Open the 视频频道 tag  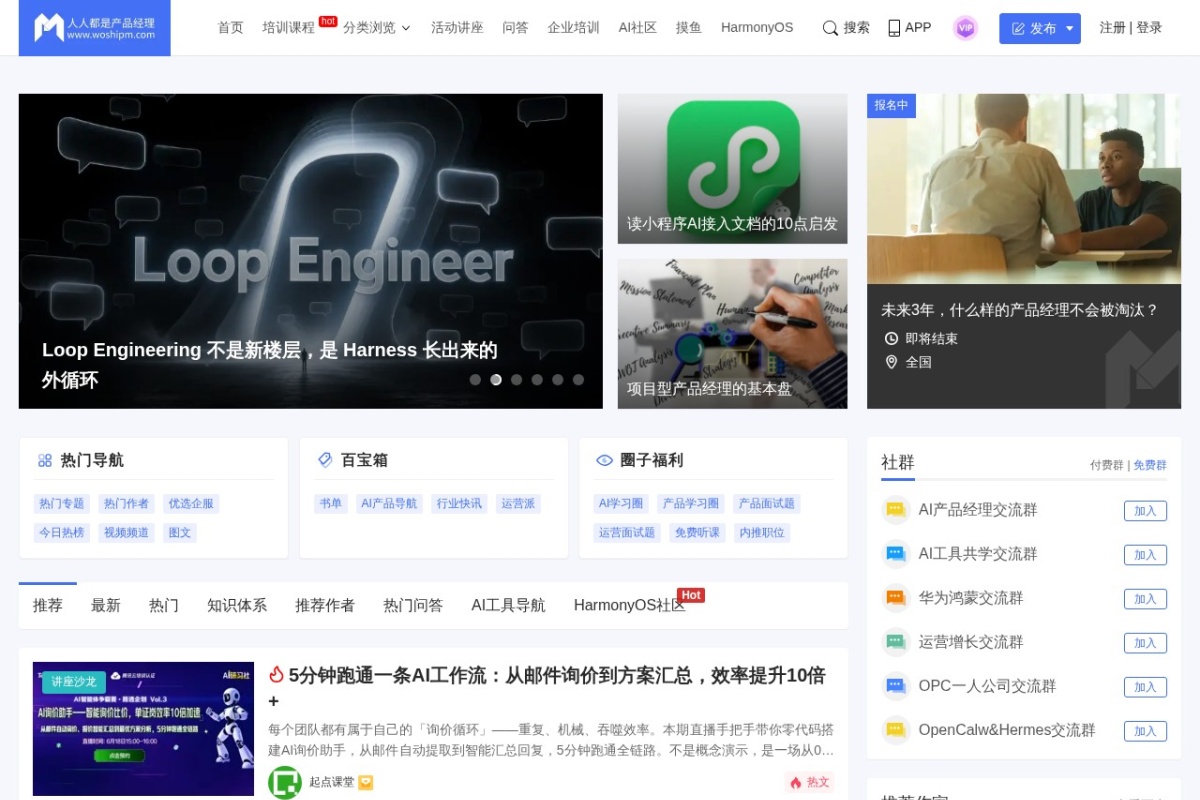126,533
